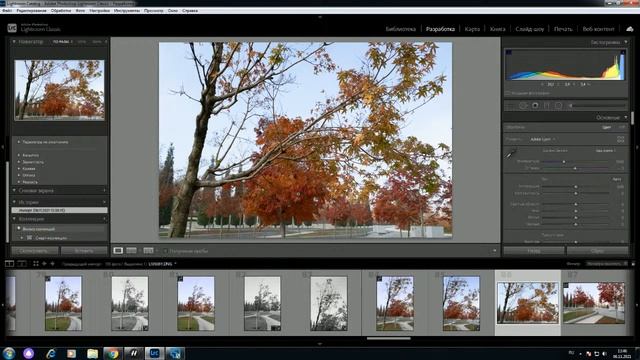Select the Radial Filter tool
This screenshot has width=640, height=360.
tap(558, 105)
